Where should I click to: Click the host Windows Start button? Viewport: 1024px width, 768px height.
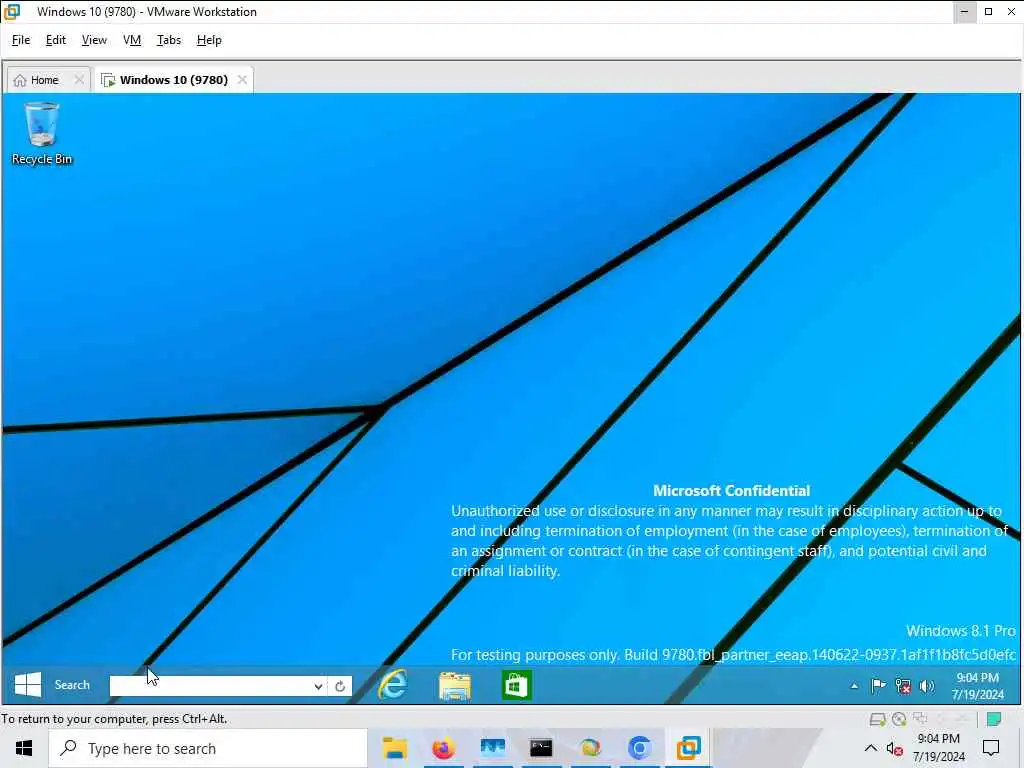24,748
